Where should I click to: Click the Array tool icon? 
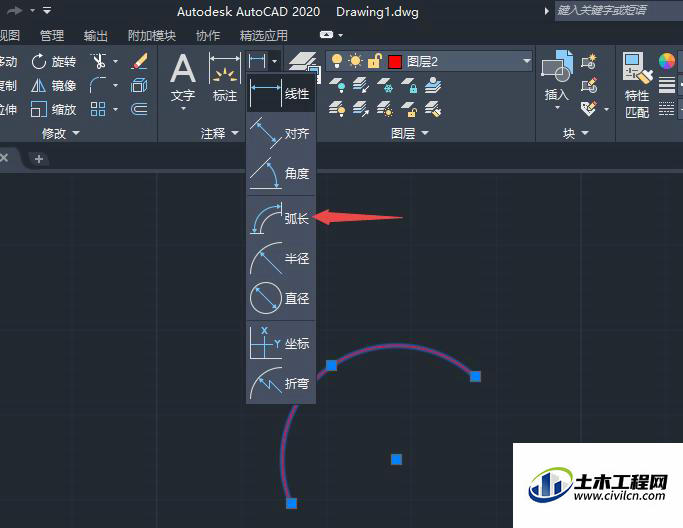pos(98,109)
